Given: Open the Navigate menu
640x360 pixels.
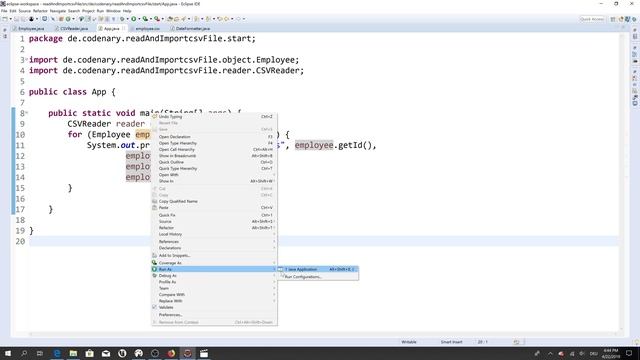Looking at the screenshot, I should pyautogui.click(x=58, y=11).
